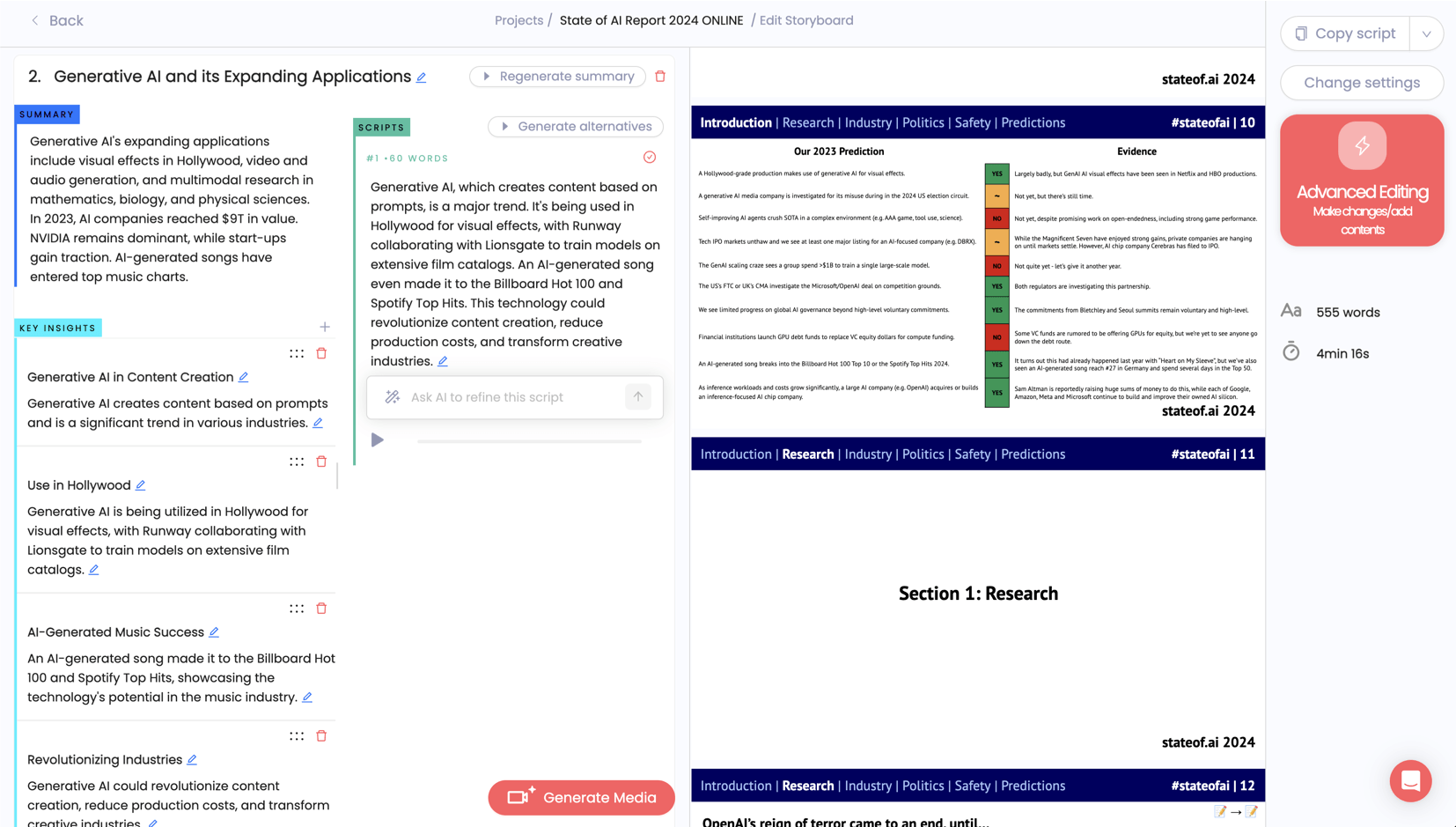Open the Advanced Editing panel

[1362, 181]
